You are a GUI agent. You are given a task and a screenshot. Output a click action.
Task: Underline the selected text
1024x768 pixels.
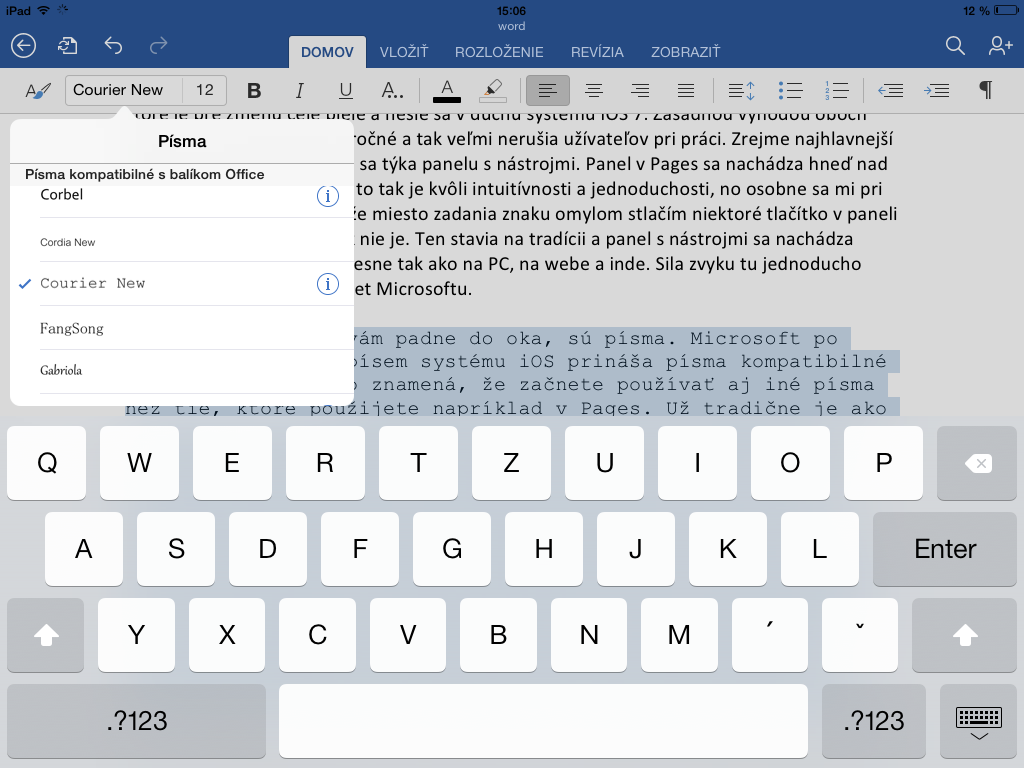coord(345,90)
